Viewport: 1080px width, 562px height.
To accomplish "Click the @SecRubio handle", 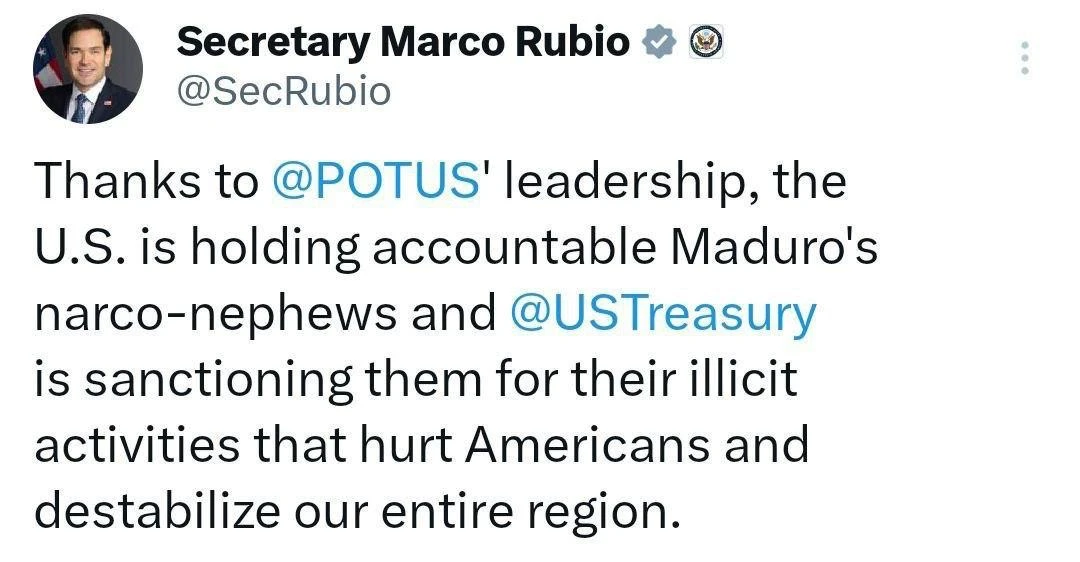I will pos(283,91).
